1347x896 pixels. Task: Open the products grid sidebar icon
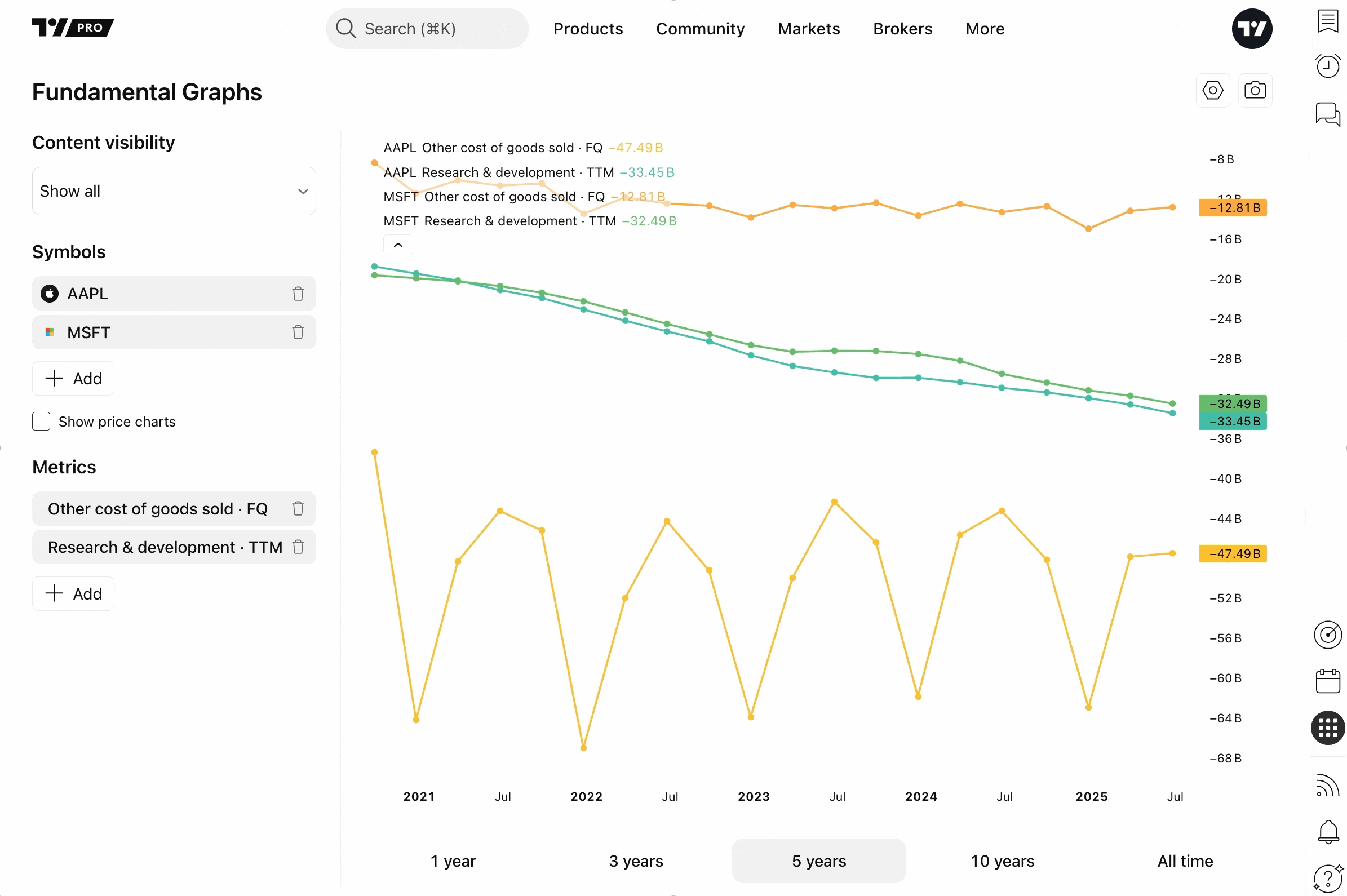point(1327,728)
